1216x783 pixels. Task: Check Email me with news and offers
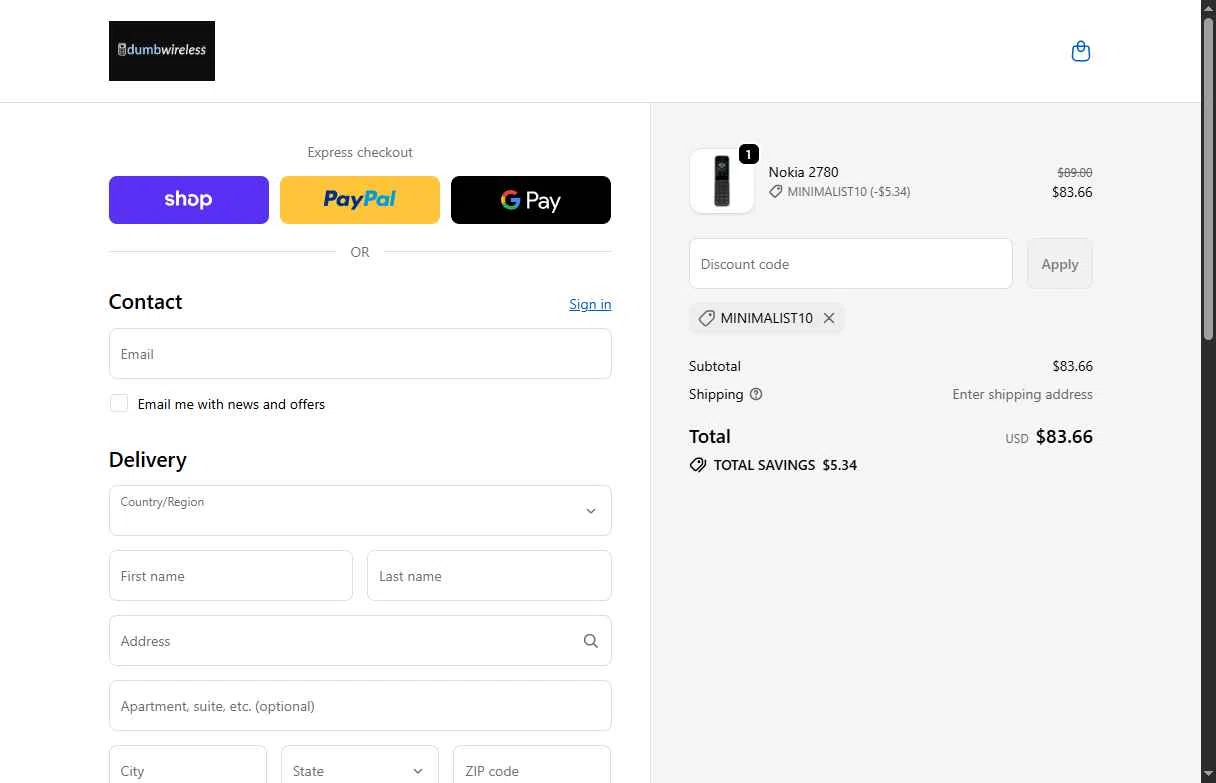tap(119, 403)
